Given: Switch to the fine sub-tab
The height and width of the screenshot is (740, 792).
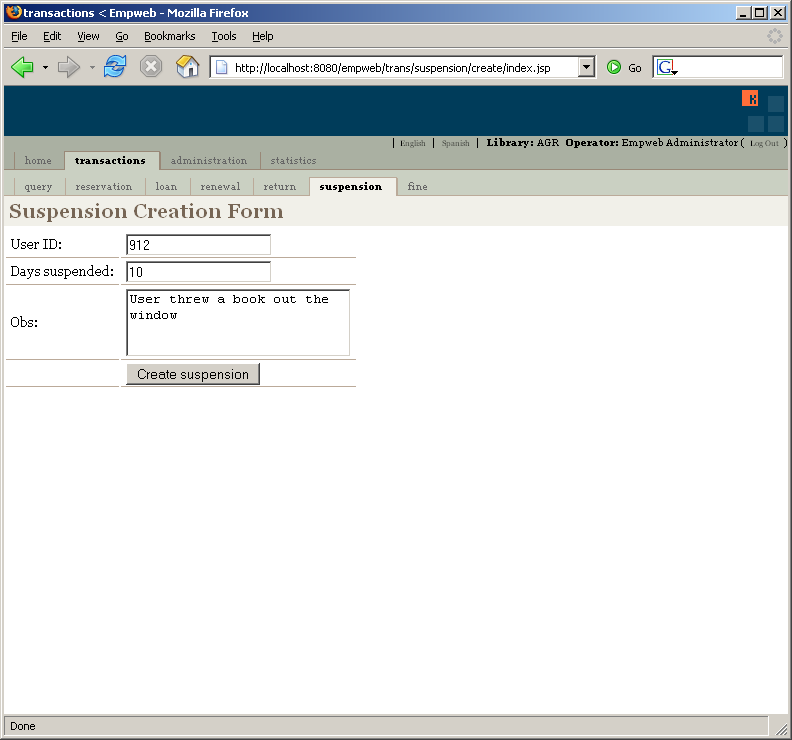Looking at the screenshot, I should [x=417, y=187].
